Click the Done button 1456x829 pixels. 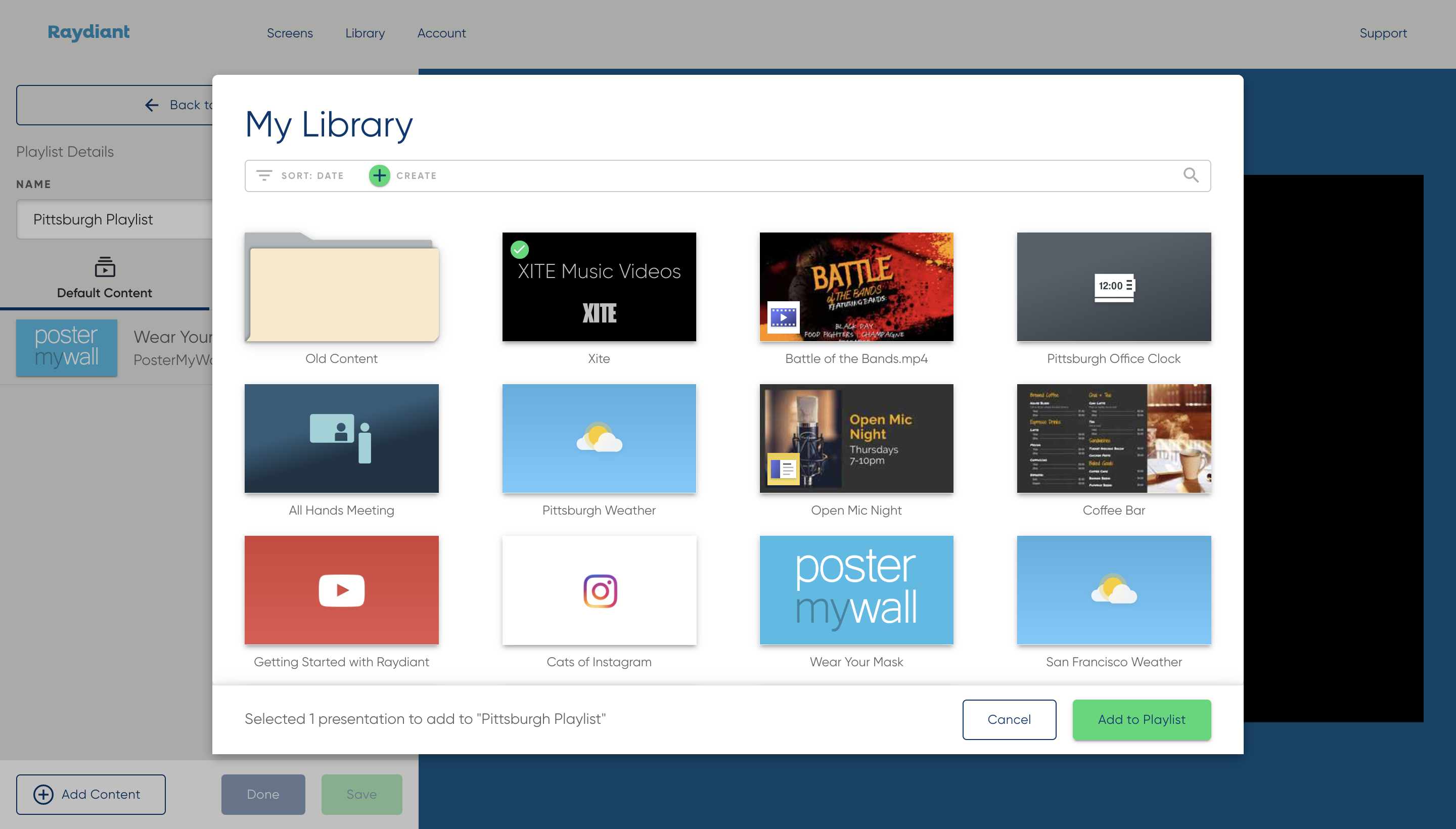[263, 794]
